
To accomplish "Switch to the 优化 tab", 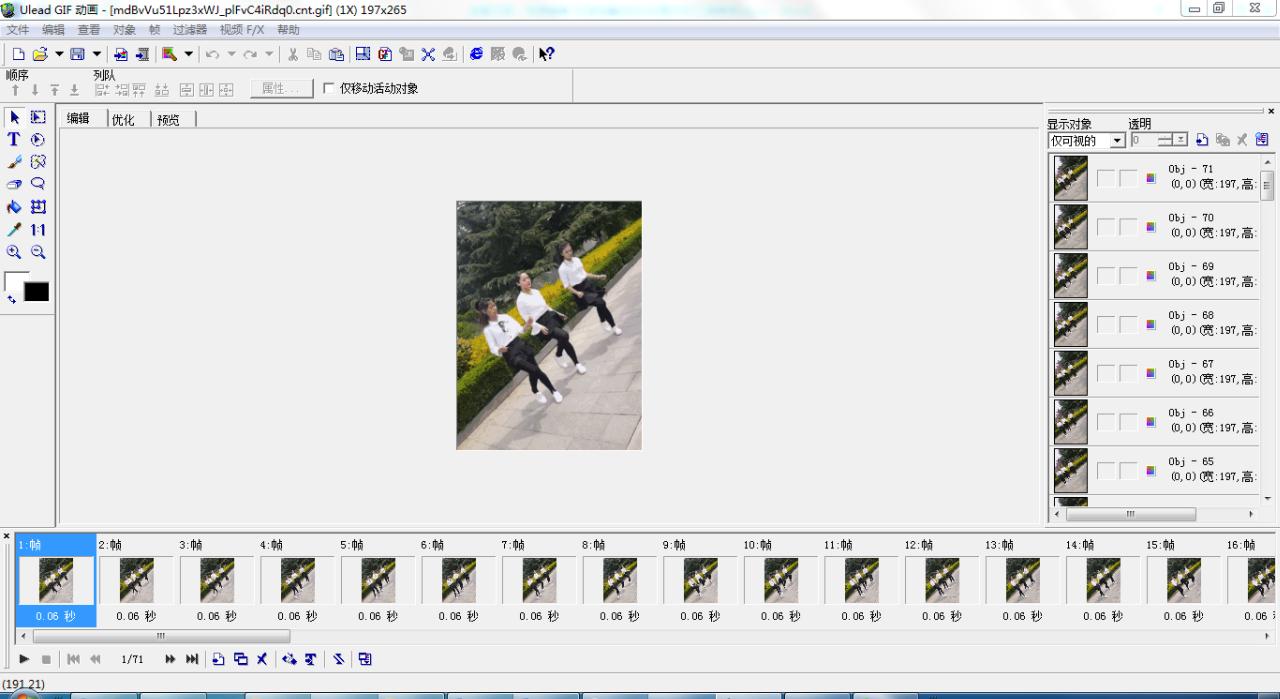I will (123, 119).
